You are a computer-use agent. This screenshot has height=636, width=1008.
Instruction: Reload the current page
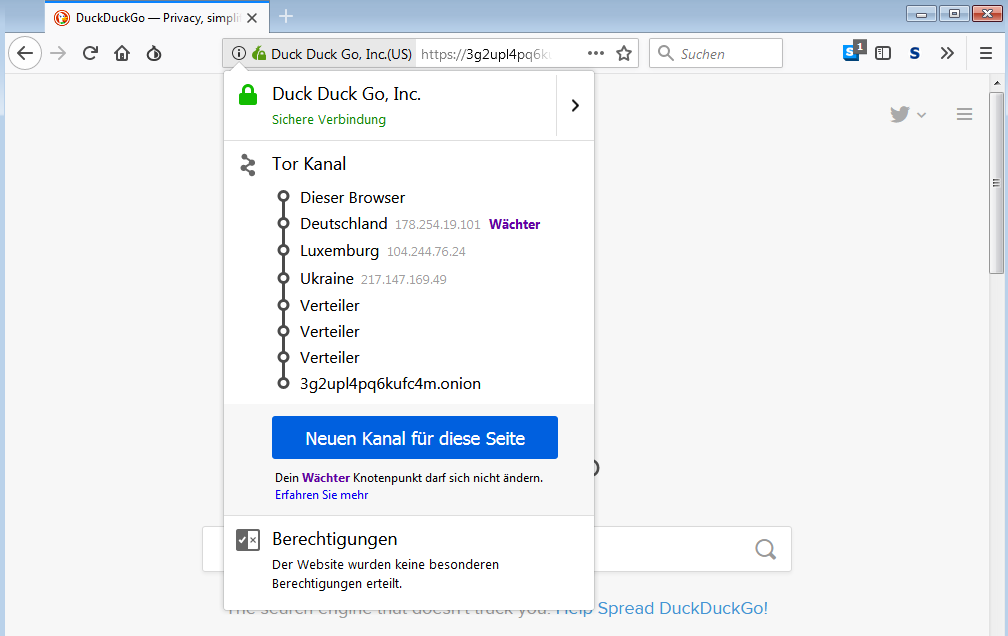point(90,53)
